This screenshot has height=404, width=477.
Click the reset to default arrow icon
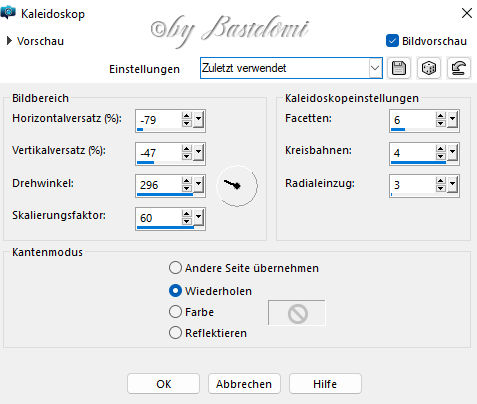pos(458,68)
